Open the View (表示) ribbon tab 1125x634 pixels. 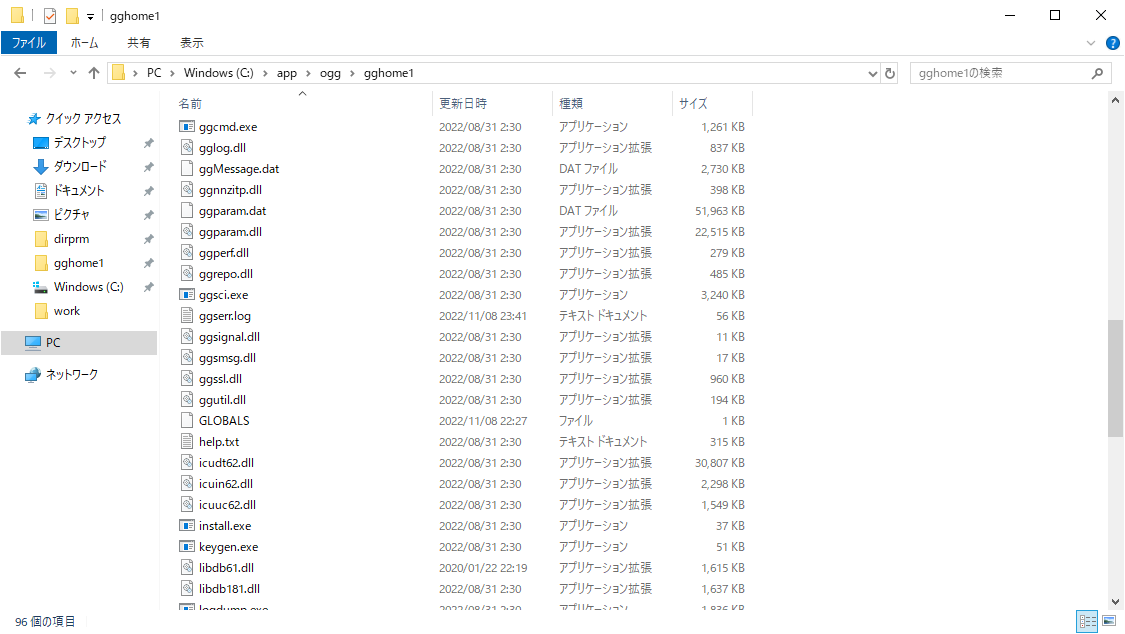[x=192, y=43]
